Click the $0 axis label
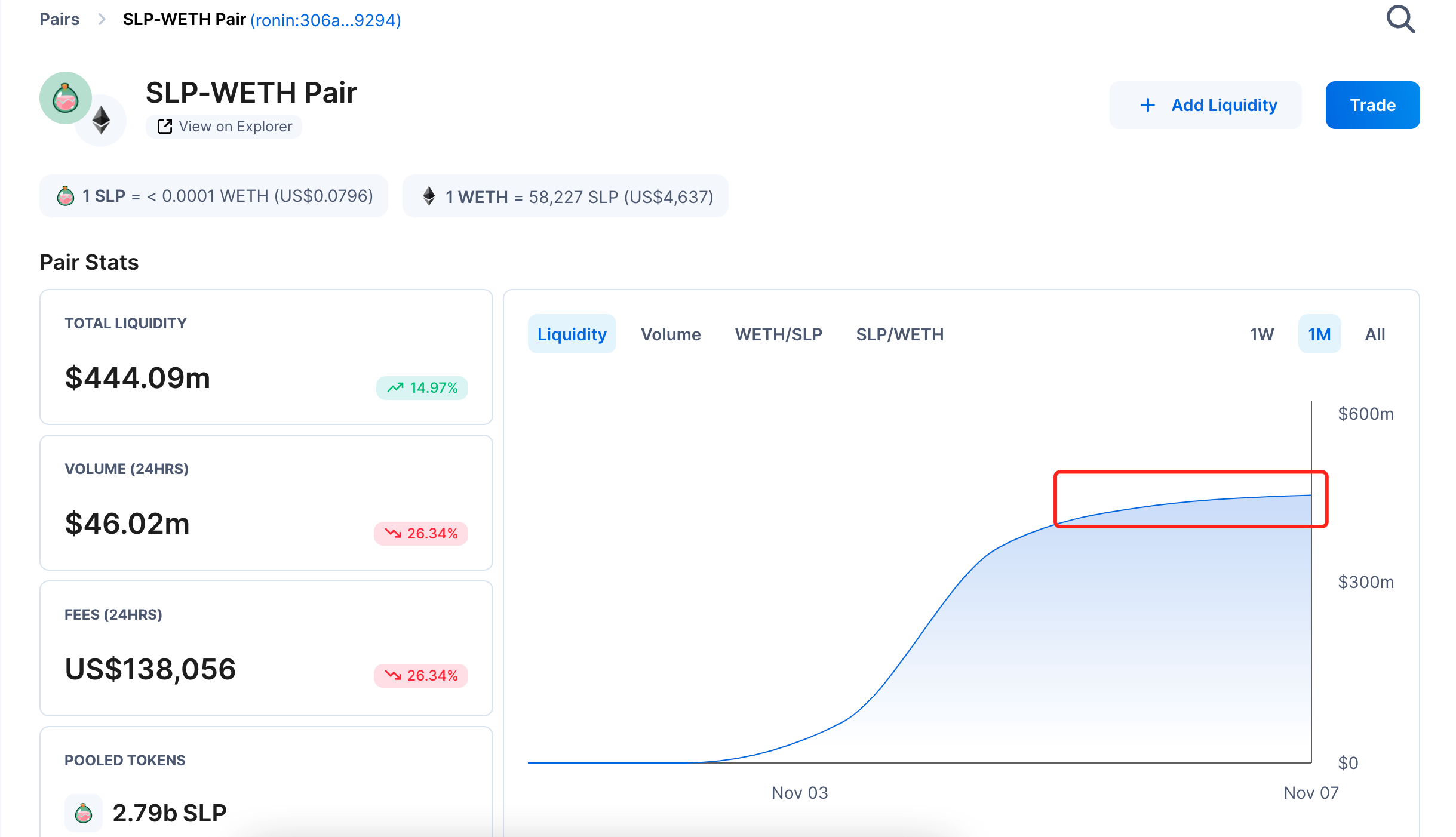Image resolution: width=1456 pixels, height=837 pixels. pos(1348,762)
